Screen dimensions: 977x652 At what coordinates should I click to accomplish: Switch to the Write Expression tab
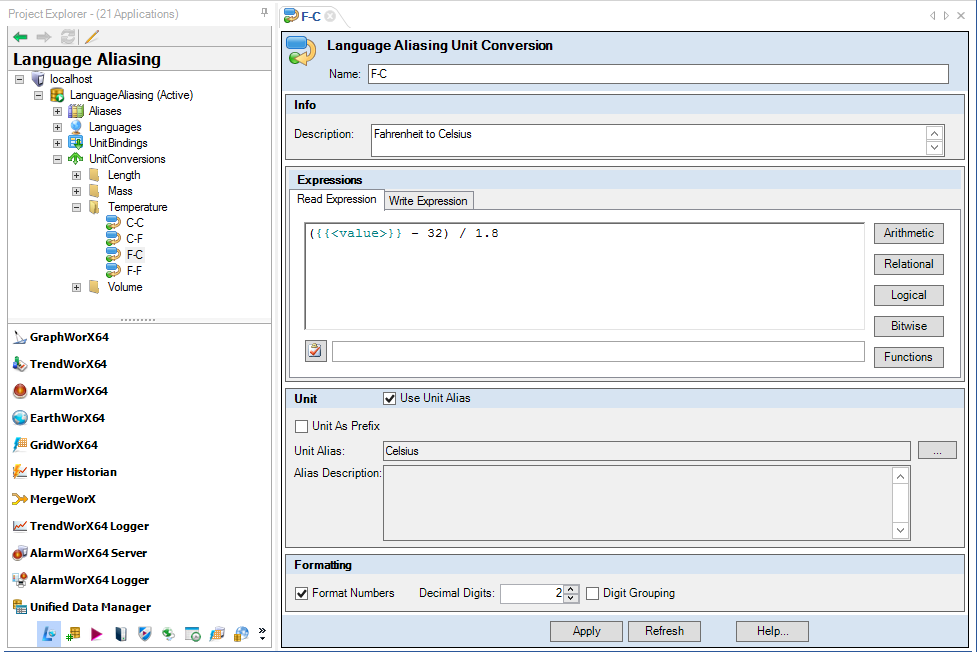click(x=428, y=200)
